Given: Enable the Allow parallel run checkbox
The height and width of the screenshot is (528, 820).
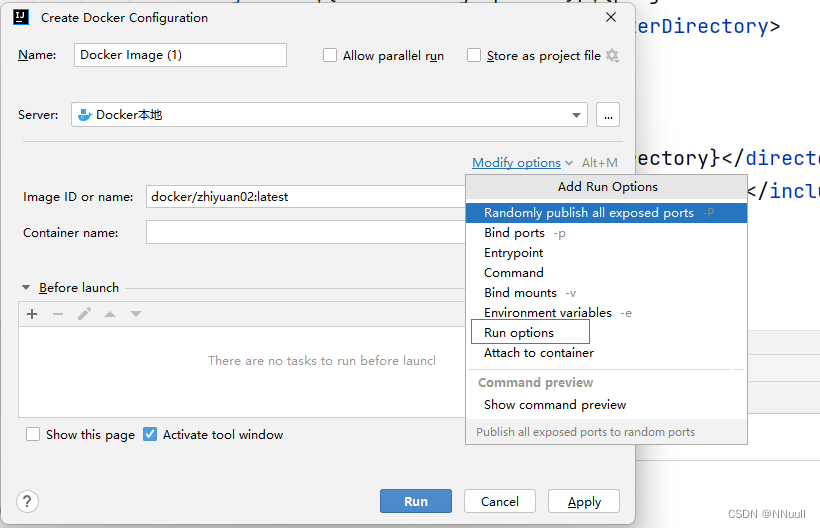Looking at the screenshot, I should point(330,55).
